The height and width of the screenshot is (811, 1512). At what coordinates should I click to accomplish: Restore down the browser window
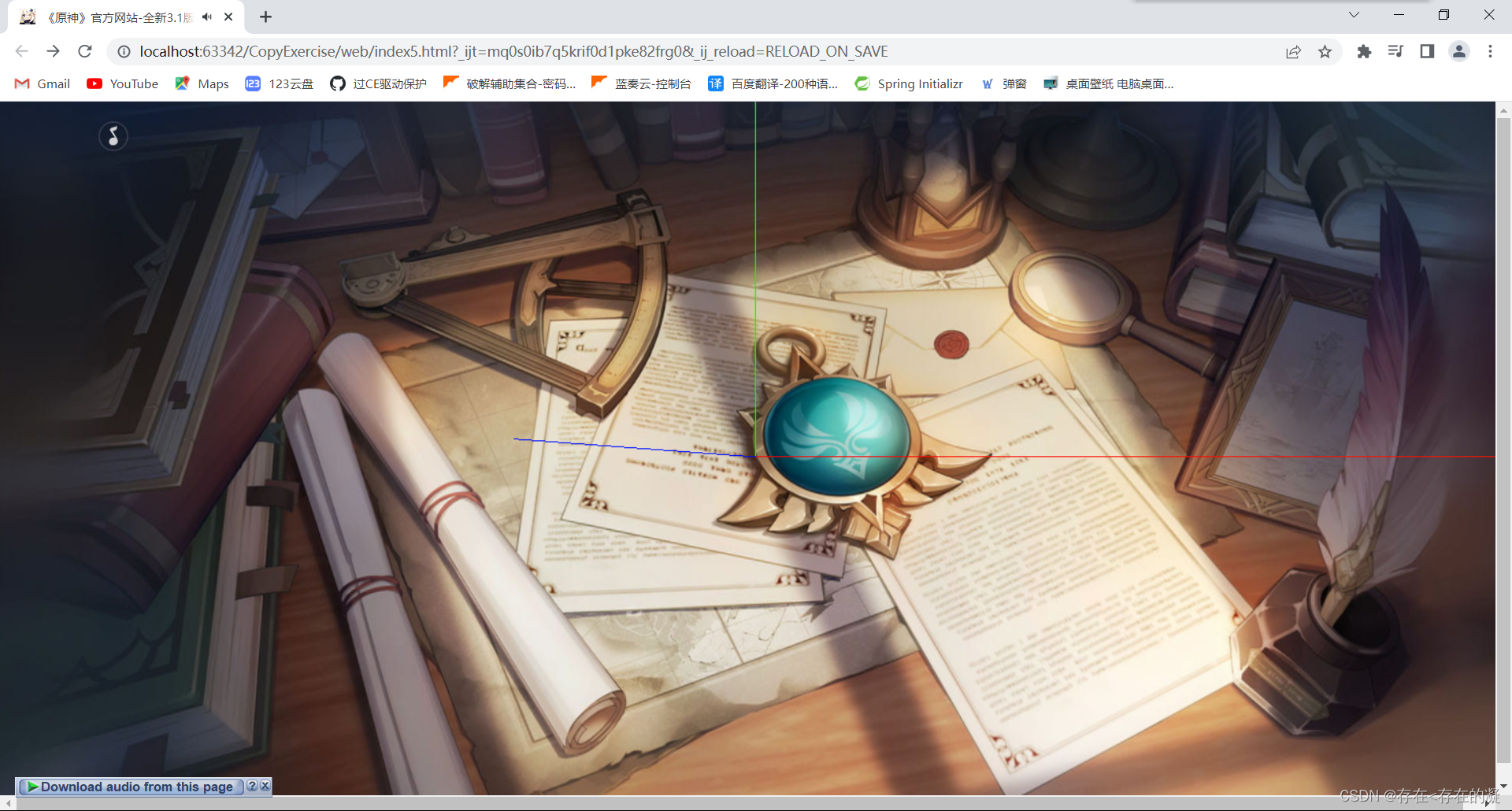(1443, 15)
